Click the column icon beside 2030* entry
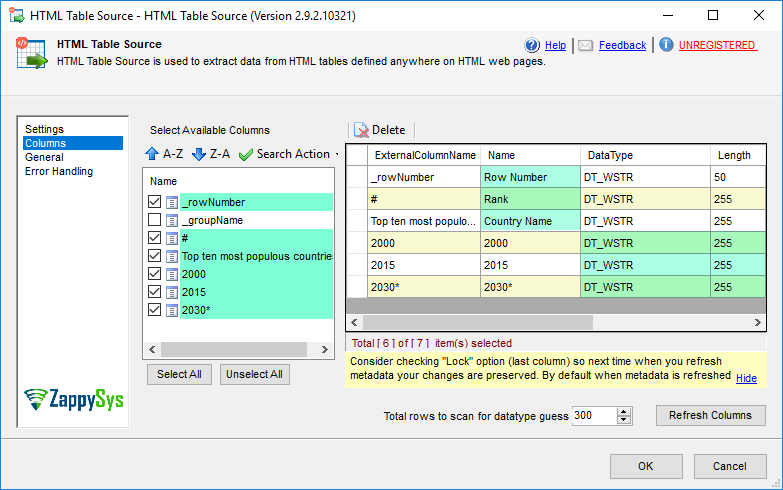Screen dimensions: 783x490 coord(172,310)
